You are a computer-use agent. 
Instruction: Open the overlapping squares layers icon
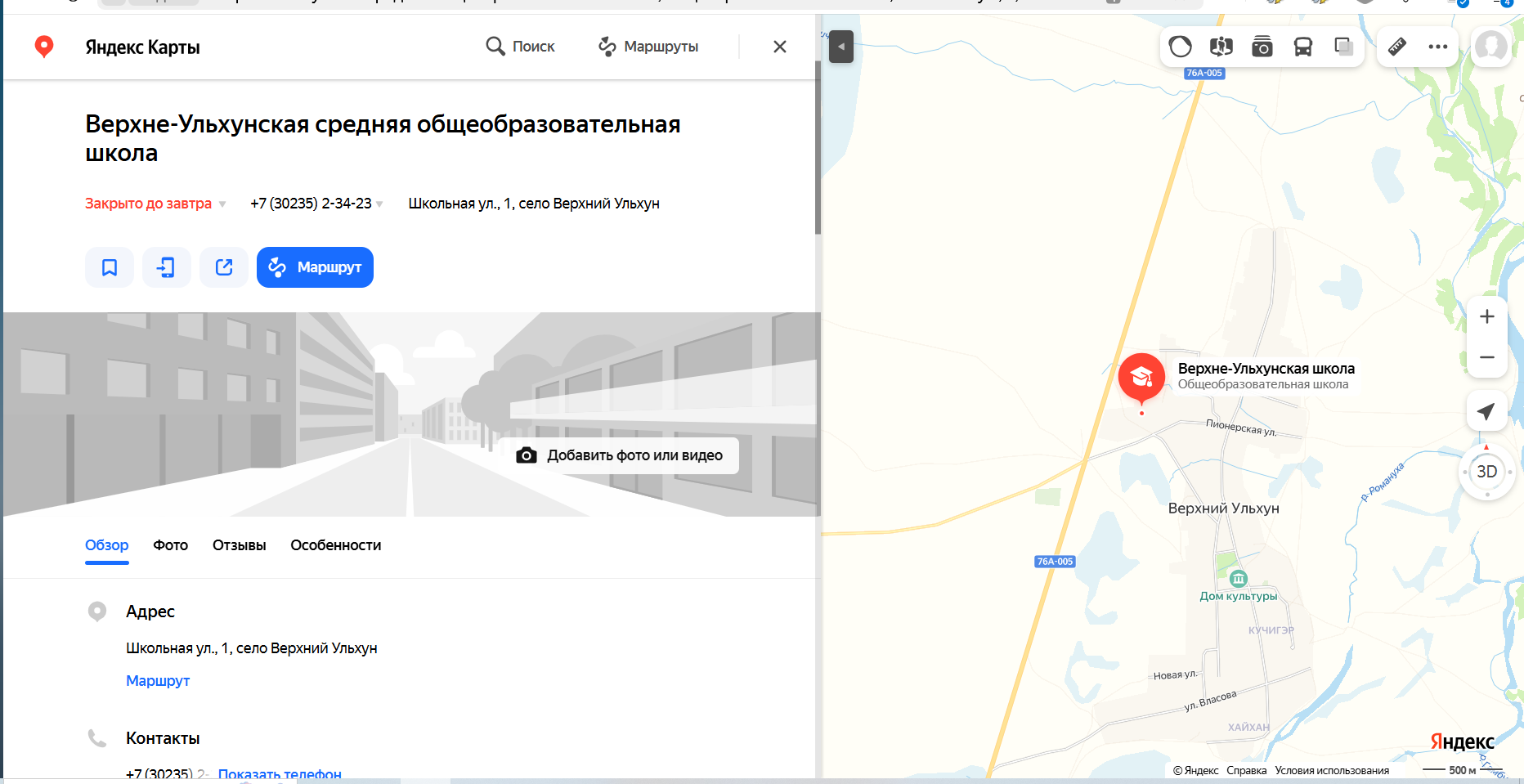tap(1344, 47)
